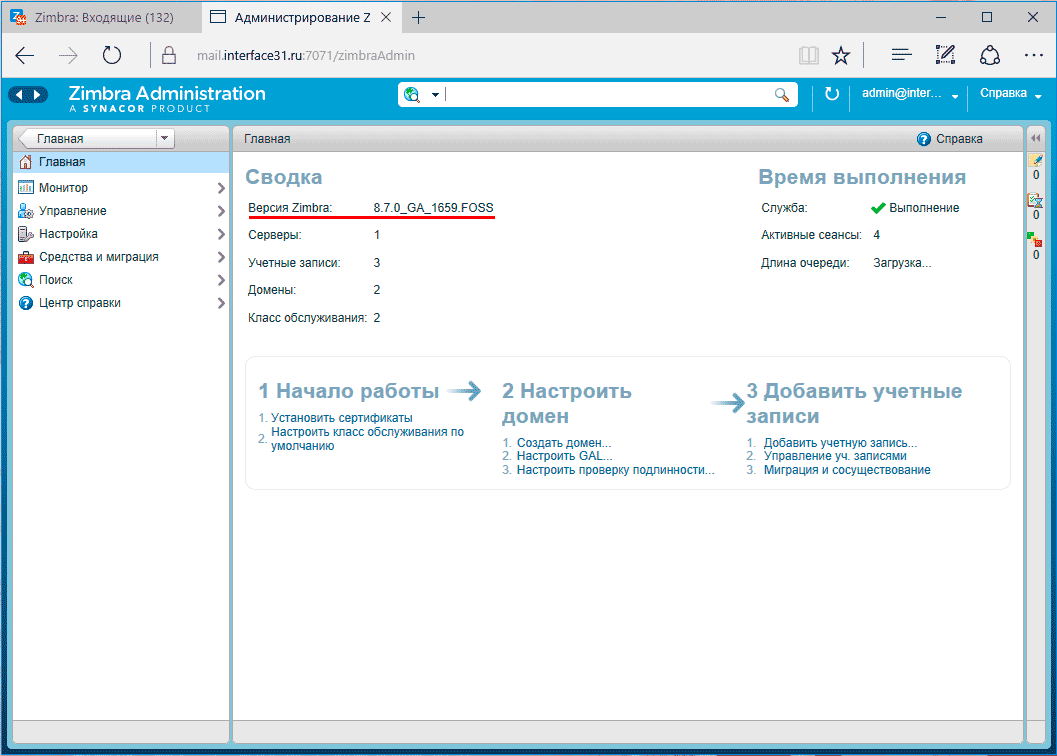Click the Tools and Migration toolbox icon
Image resolution: width=1057 pixels, height=756 pixels.
26,257
